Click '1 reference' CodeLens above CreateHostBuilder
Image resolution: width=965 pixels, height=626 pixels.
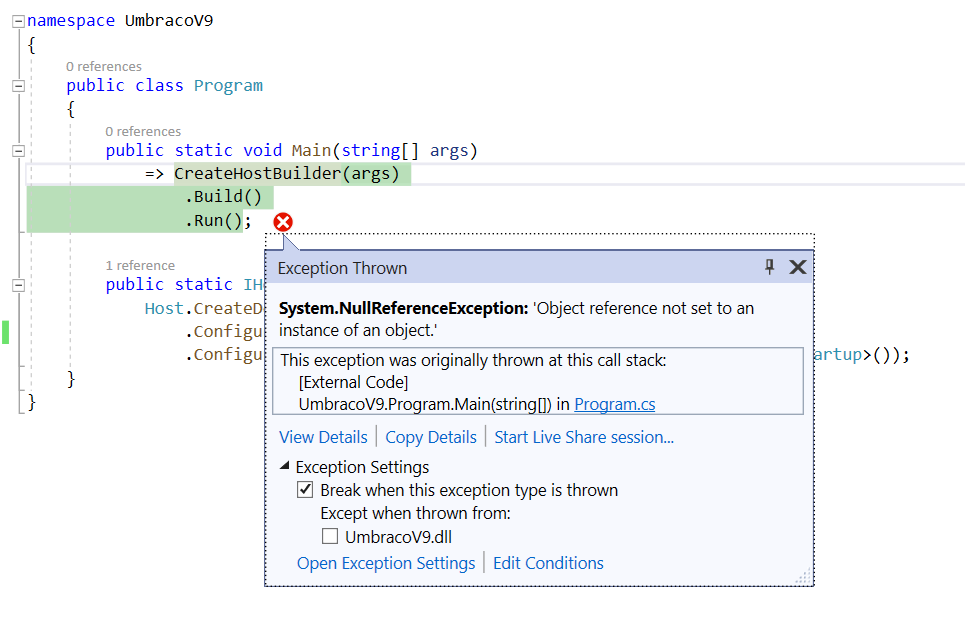[140, 266]
